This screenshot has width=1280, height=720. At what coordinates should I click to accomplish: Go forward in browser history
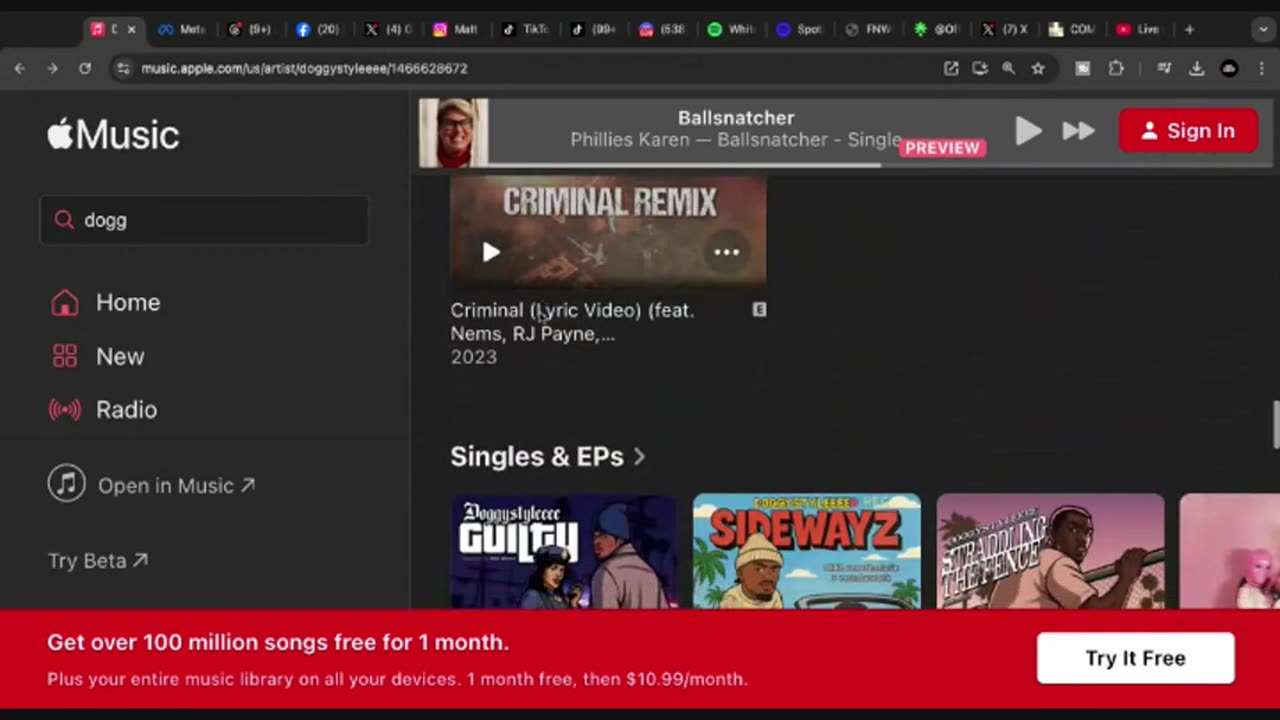[x=52, y=68]
